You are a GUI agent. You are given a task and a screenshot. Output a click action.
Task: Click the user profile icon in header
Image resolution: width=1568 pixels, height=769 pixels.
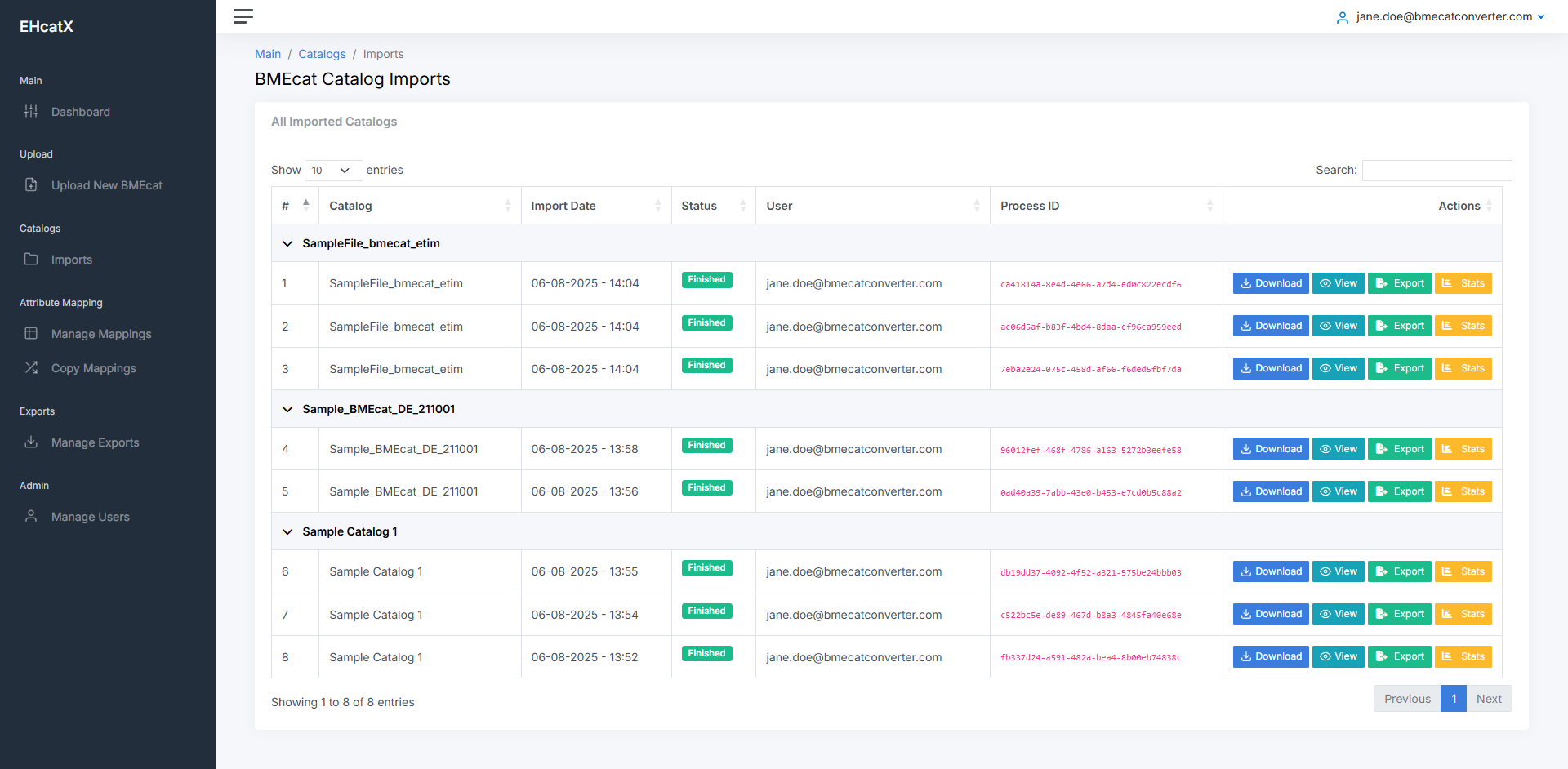1342,17
